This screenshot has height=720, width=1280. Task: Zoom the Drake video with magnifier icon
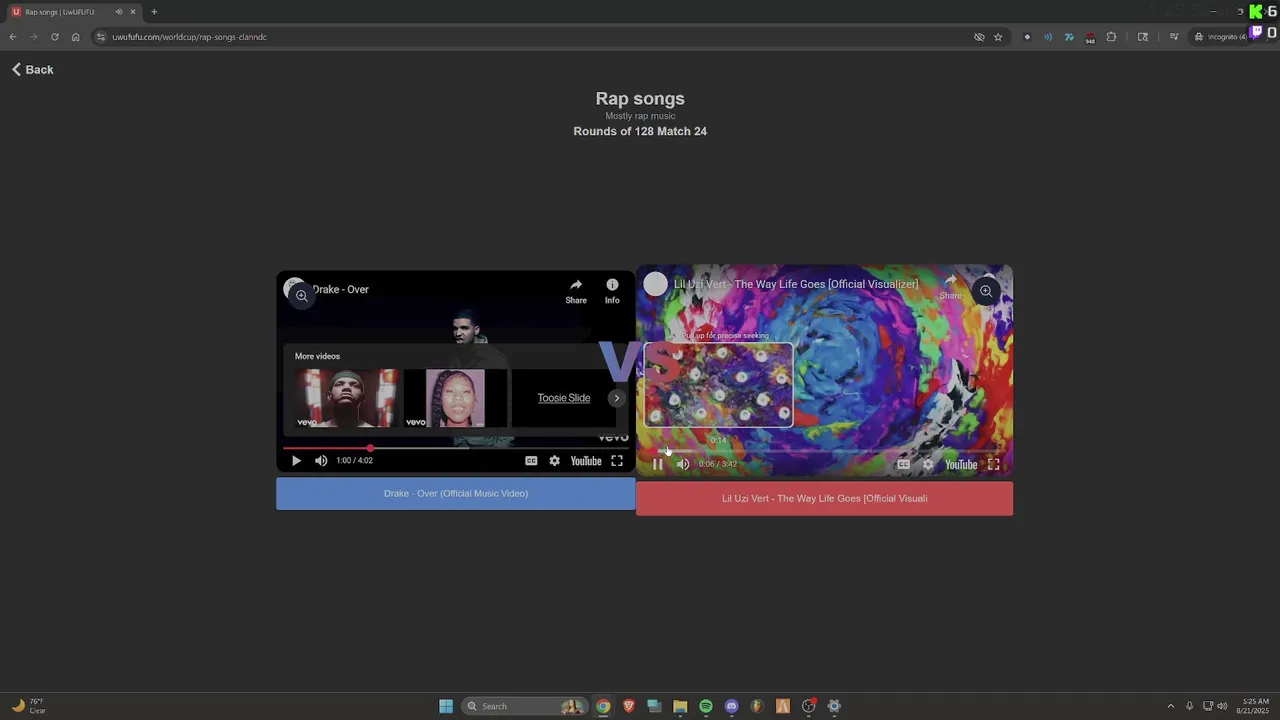pyautogui.click(x=301, y=296)
